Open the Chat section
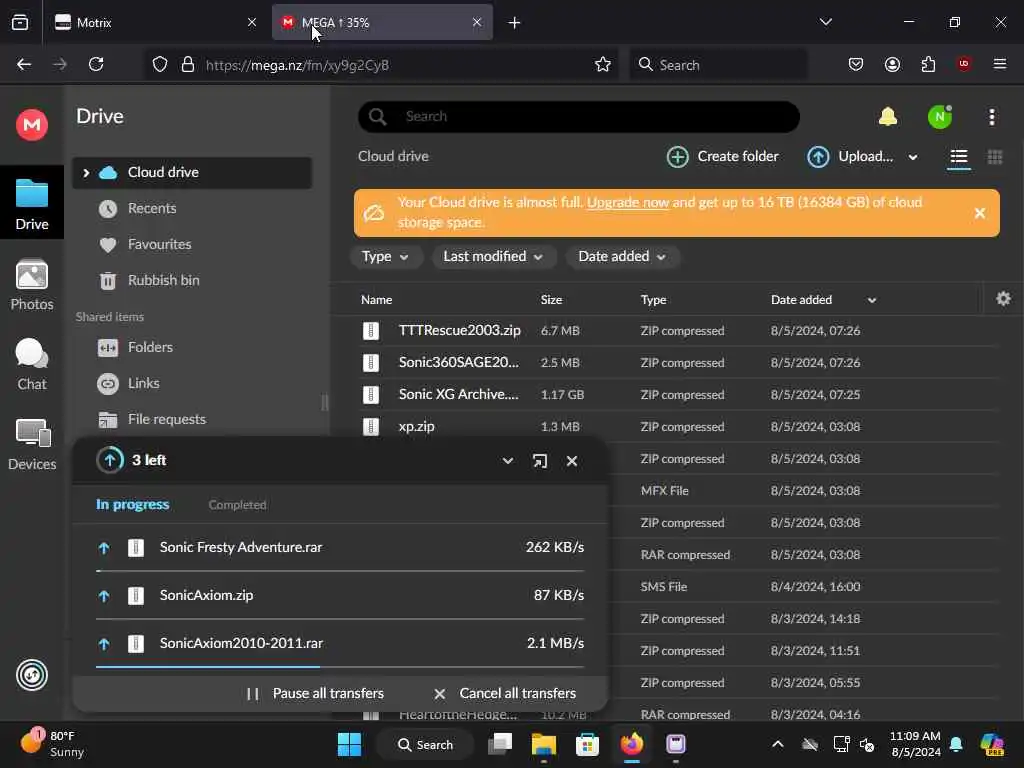This screenshot has height=768, width=1024. pos(32,364)
